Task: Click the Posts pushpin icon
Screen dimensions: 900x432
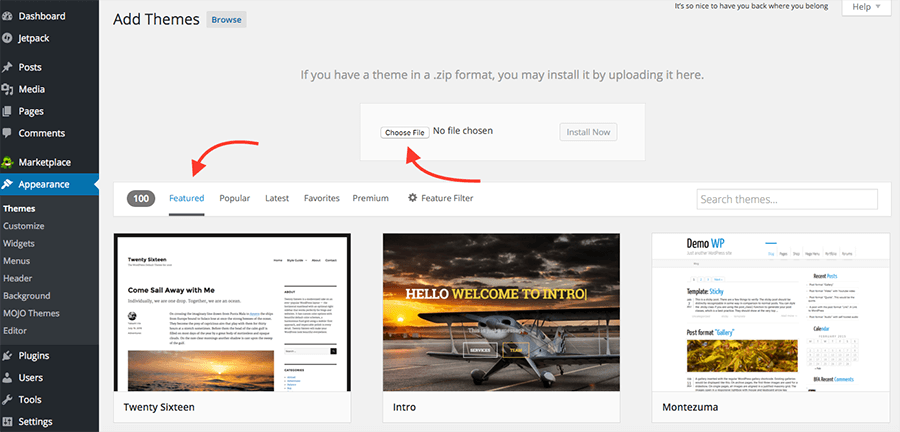Action: click(7, 67)
